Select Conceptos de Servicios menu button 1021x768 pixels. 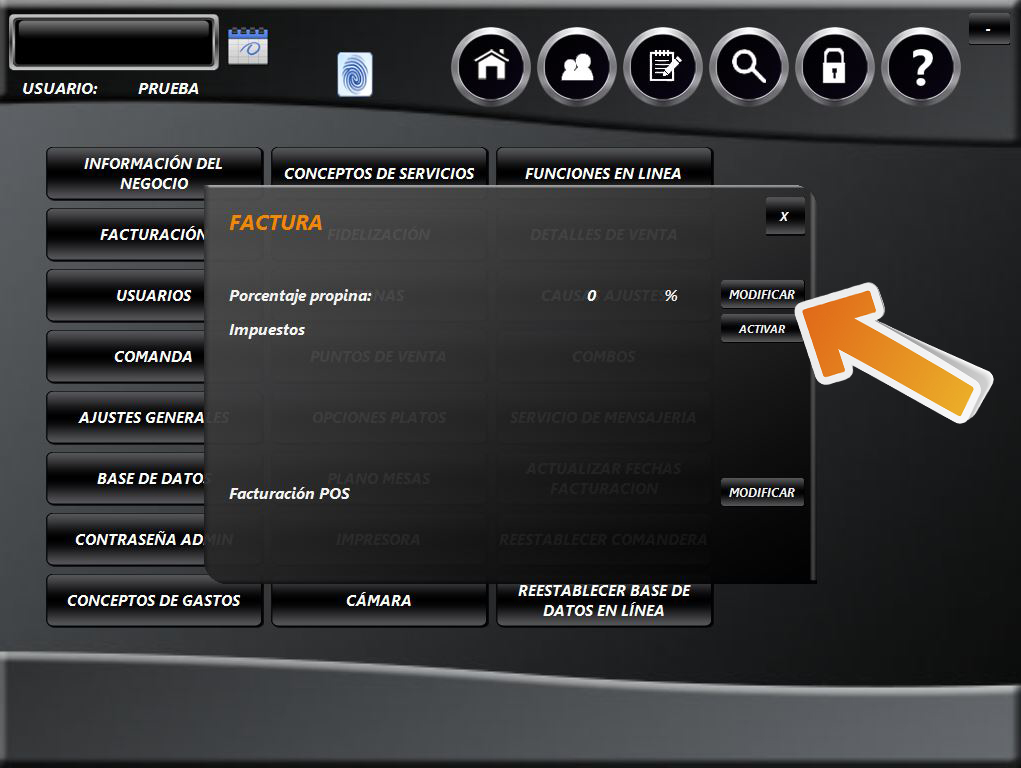pos(379,168)
